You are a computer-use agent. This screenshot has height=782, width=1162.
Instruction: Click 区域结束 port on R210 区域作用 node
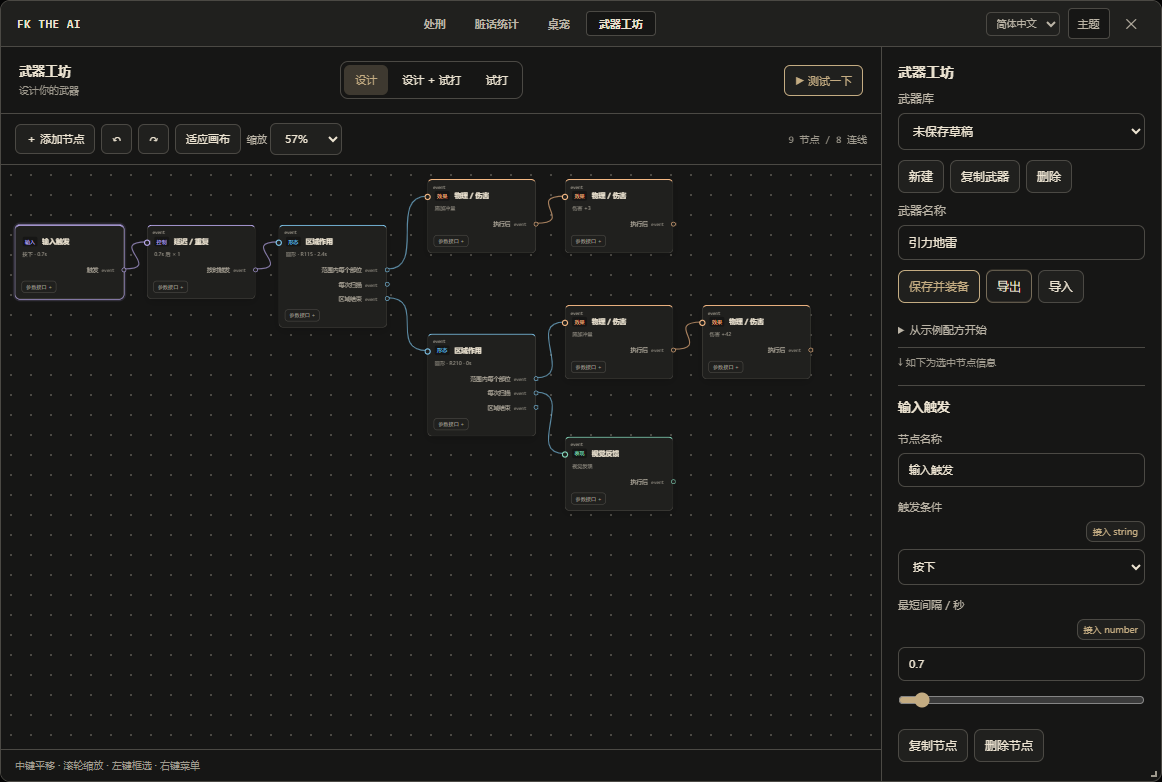(x=536, y=408)
